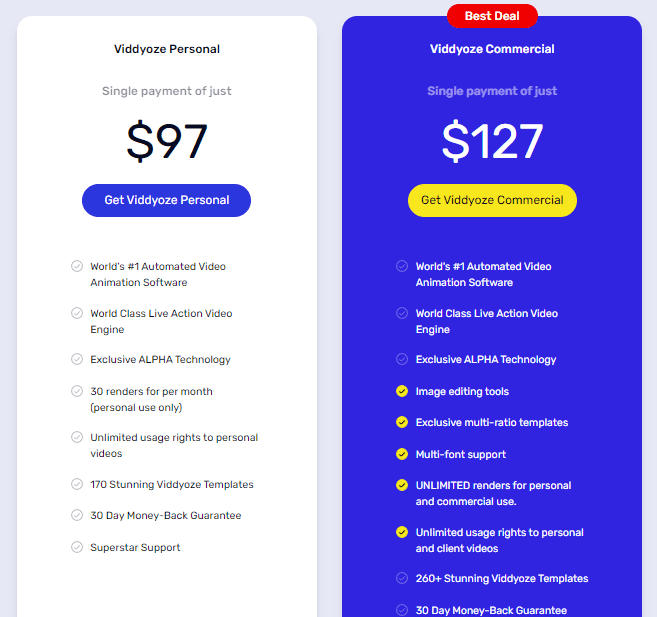657x617 pixels.
Task: Click the checkmark icon beside Exclusive multi-ratio templates
Action: (402, 422)
